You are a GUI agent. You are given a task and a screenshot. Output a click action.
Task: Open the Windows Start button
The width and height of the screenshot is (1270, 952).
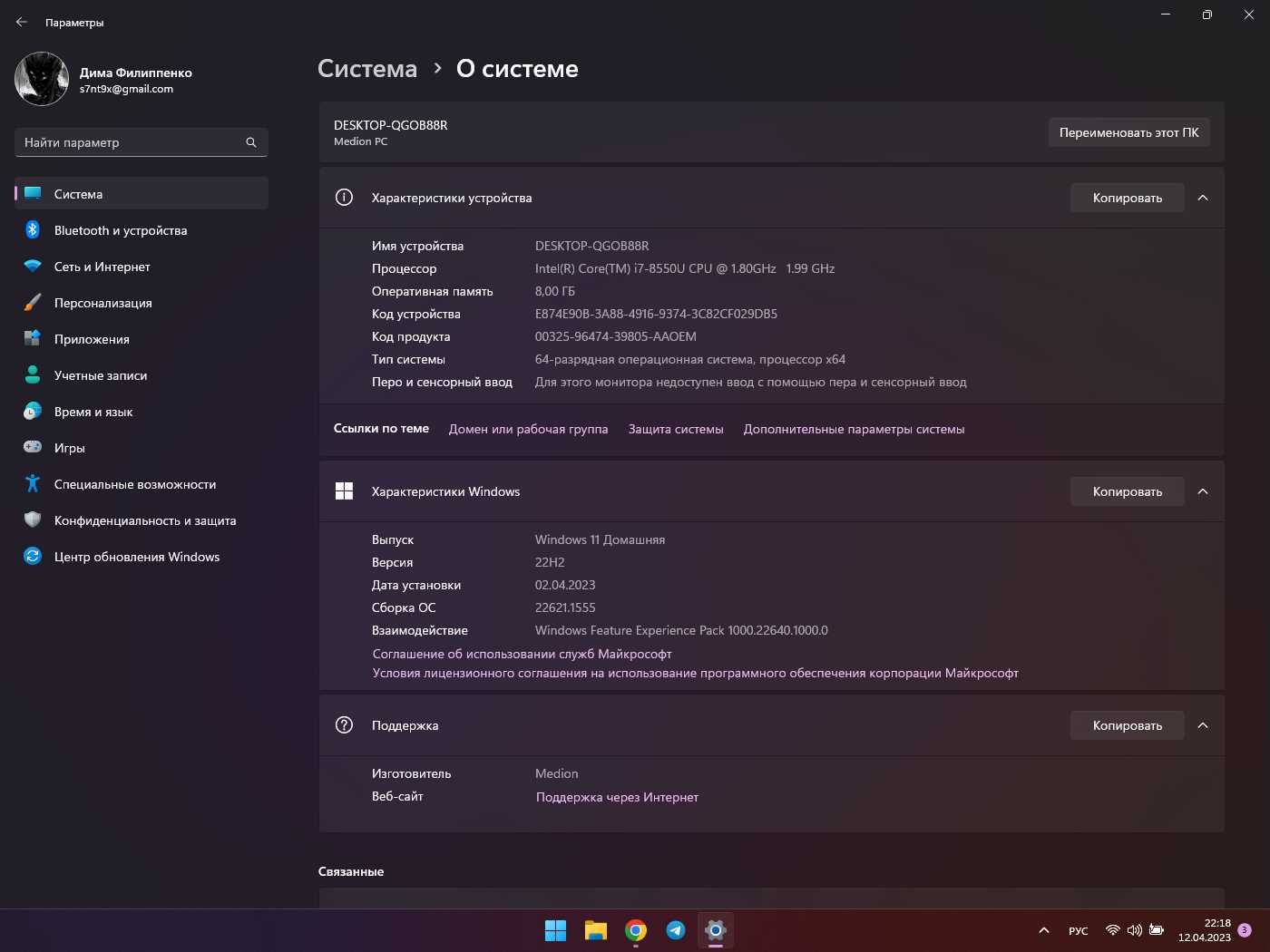(555, 930)
